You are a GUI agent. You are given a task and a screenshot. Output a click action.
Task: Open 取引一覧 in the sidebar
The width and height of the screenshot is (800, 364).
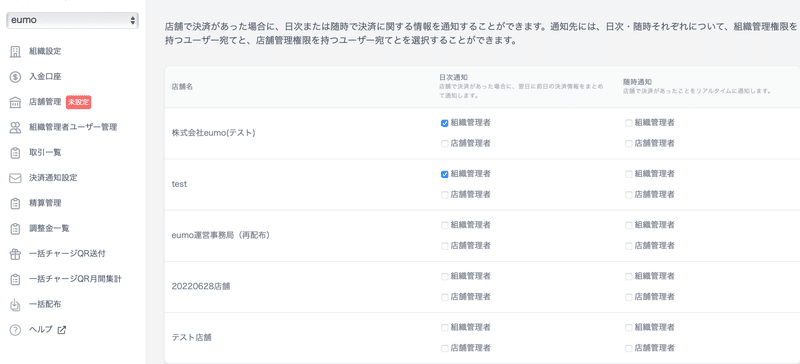click(45, 153)
